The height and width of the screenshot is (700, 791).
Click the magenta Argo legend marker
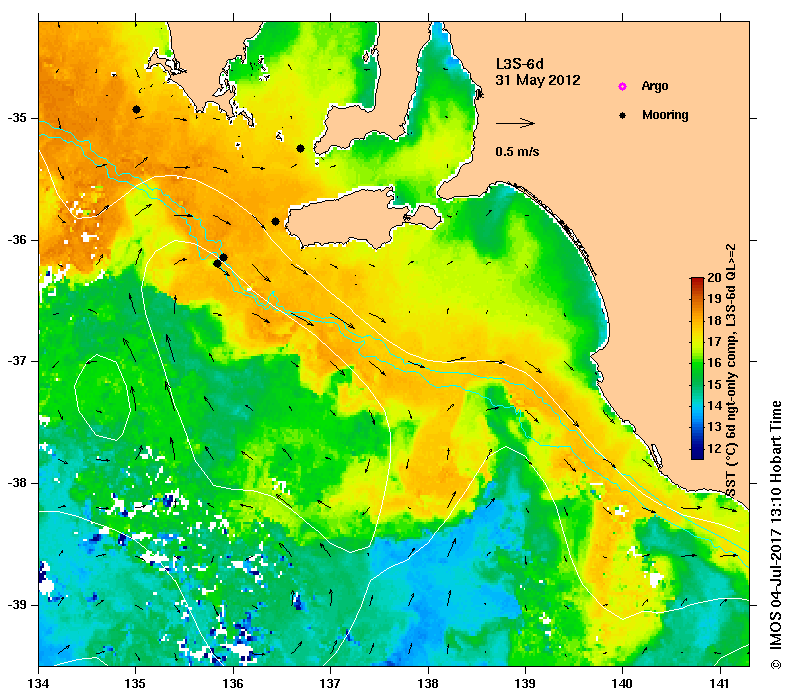[x=623, y=87]
